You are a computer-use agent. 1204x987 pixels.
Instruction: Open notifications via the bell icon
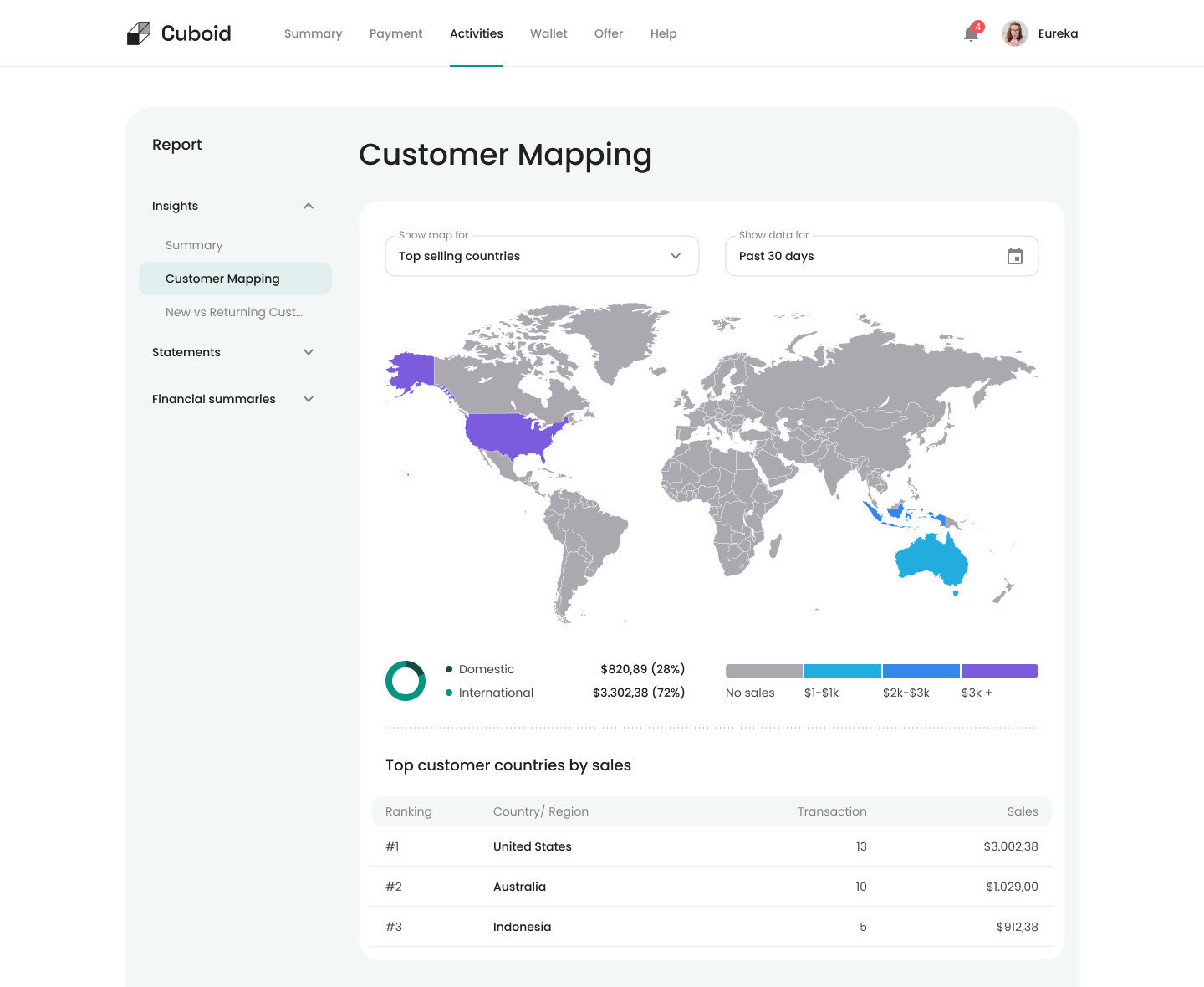point(970,35)
